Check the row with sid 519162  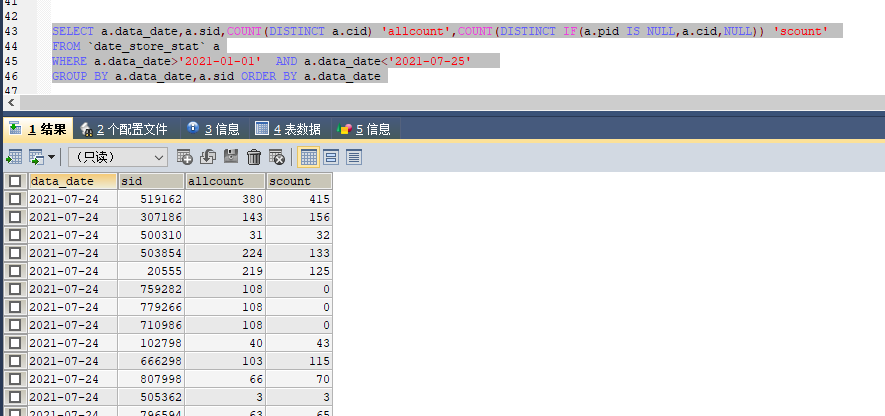[15, 199]
